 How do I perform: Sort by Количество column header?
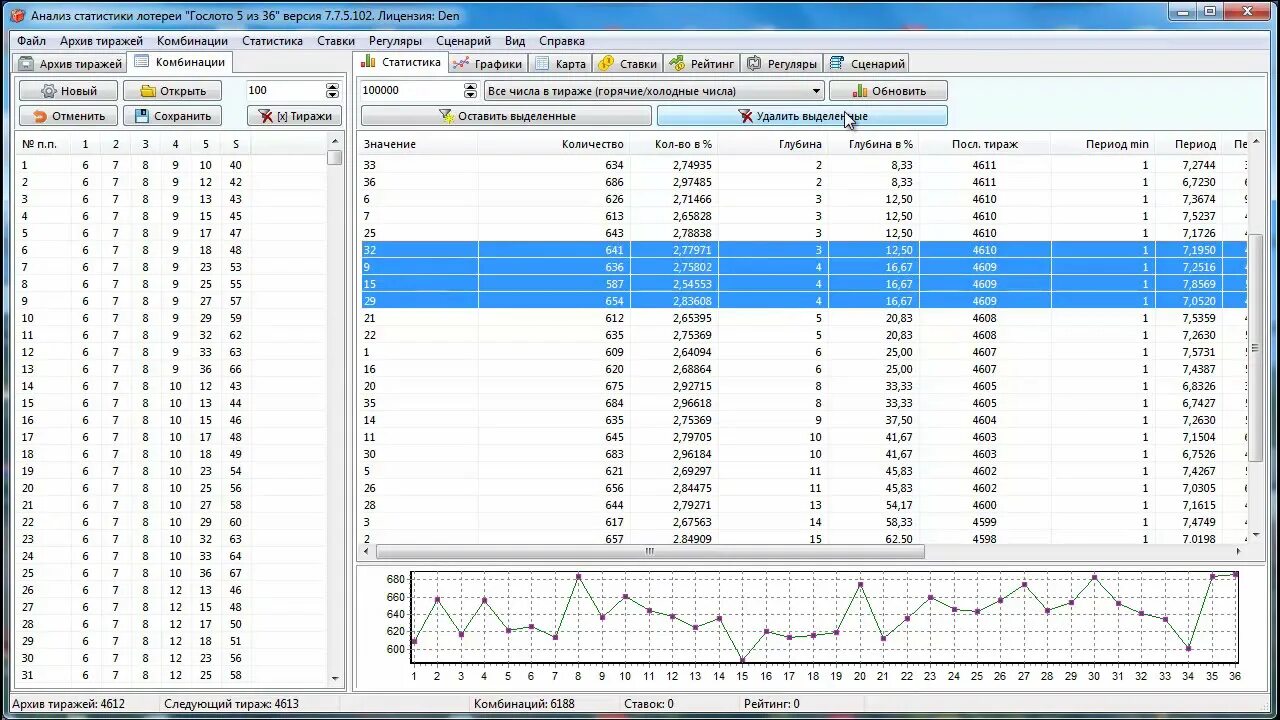[x=553, y=144]
